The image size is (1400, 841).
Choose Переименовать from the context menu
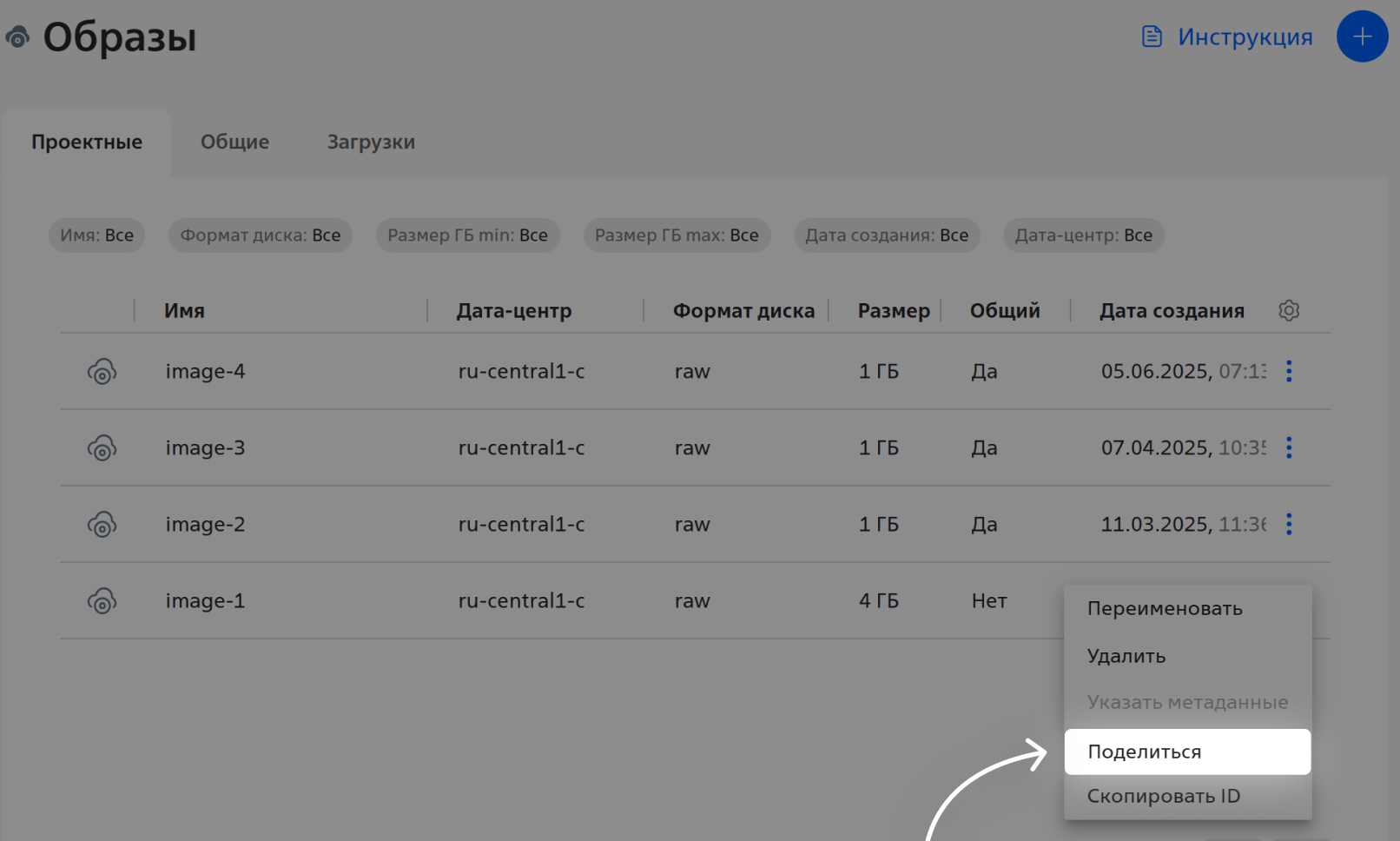[1165, 609]
